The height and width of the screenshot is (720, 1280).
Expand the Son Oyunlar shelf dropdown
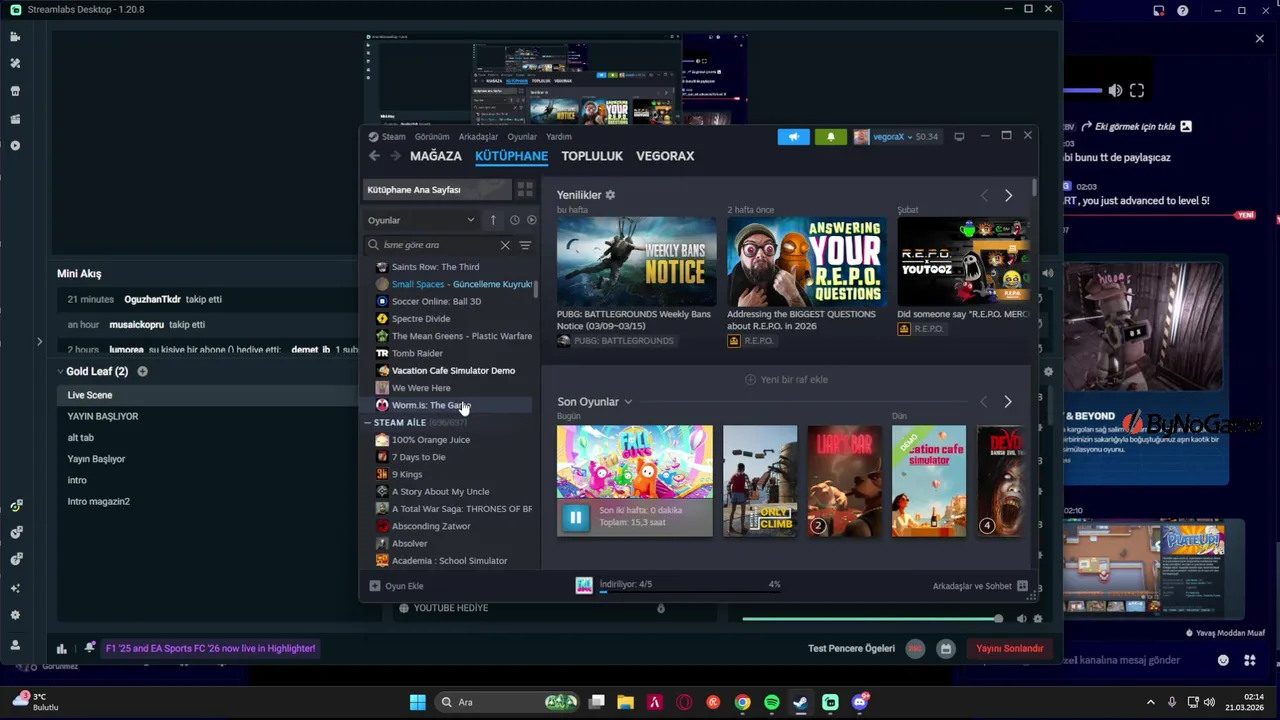pyautogui.click(x=628, y=402)
